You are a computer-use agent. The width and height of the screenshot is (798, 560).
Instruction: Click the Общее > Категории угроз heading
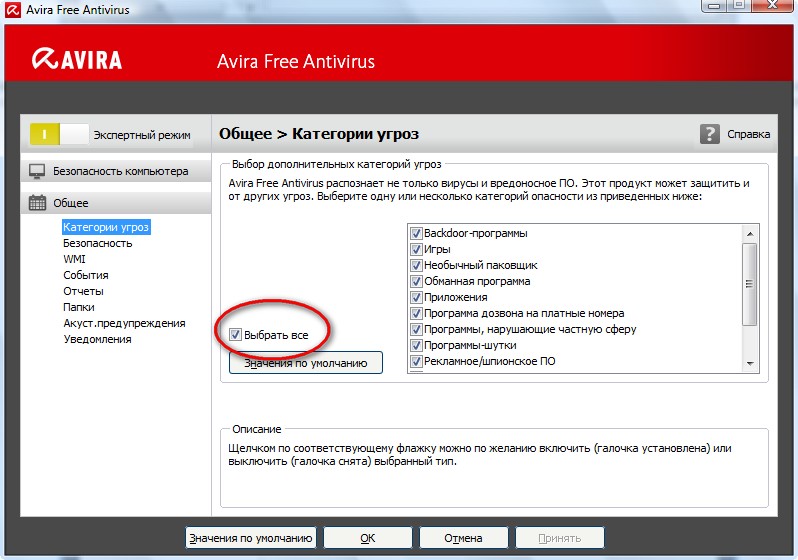click(x=319, y=134)
